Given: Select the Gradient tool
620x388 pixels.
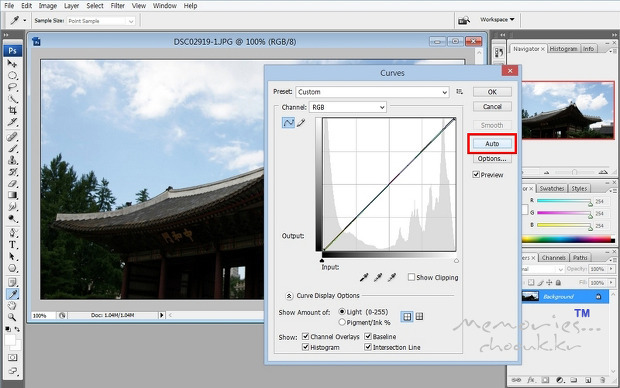Looking at the screenshot, I should pos(12,195).
